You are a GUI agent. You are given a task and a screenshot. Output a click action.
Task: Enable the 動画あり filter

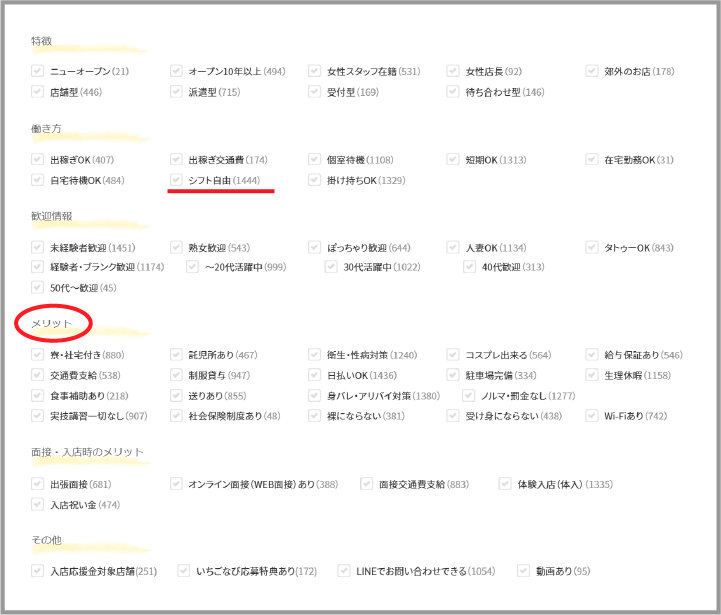click(524, 571)
